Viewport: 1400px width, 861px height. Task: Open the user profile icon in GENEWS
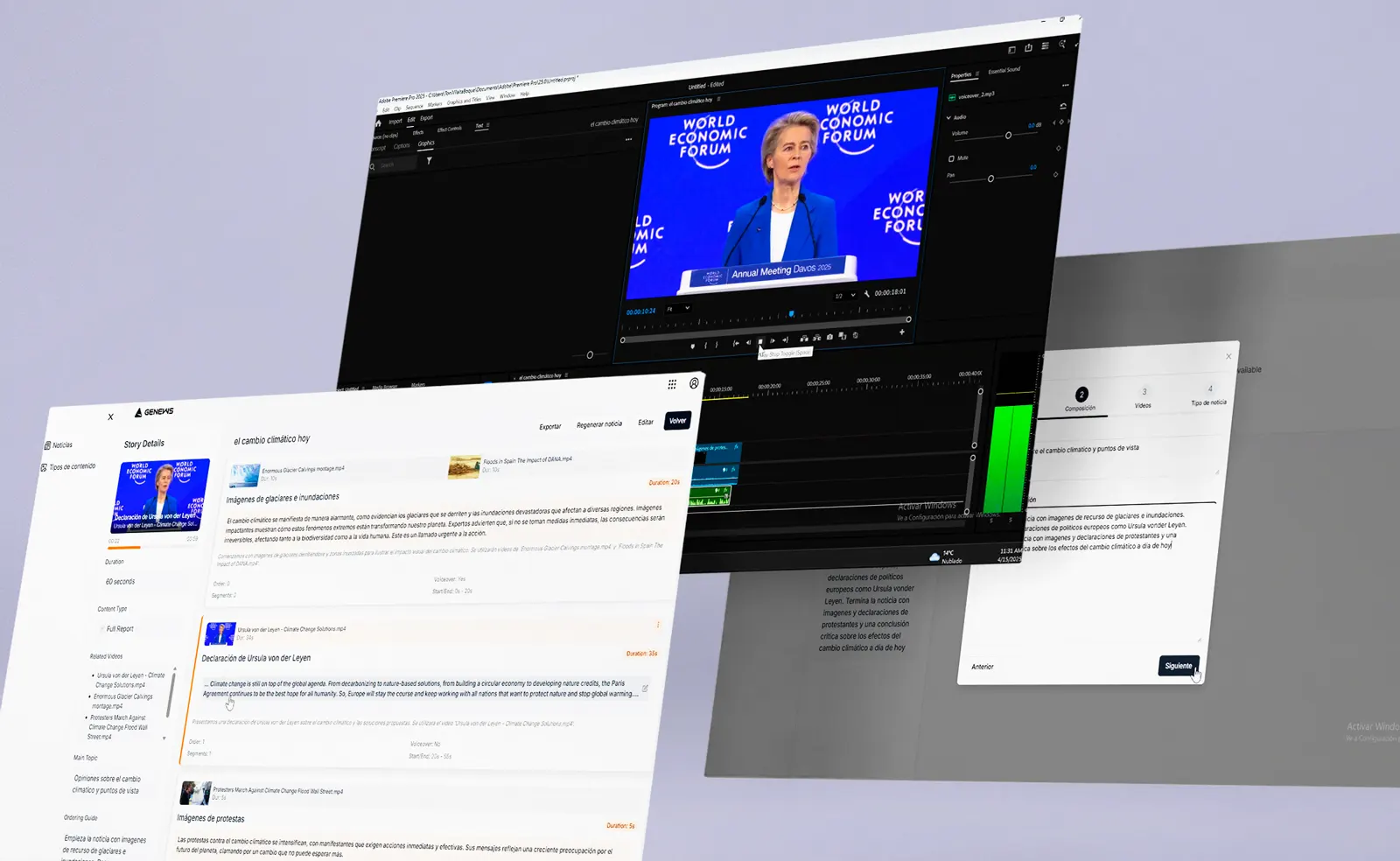point(694,383)
